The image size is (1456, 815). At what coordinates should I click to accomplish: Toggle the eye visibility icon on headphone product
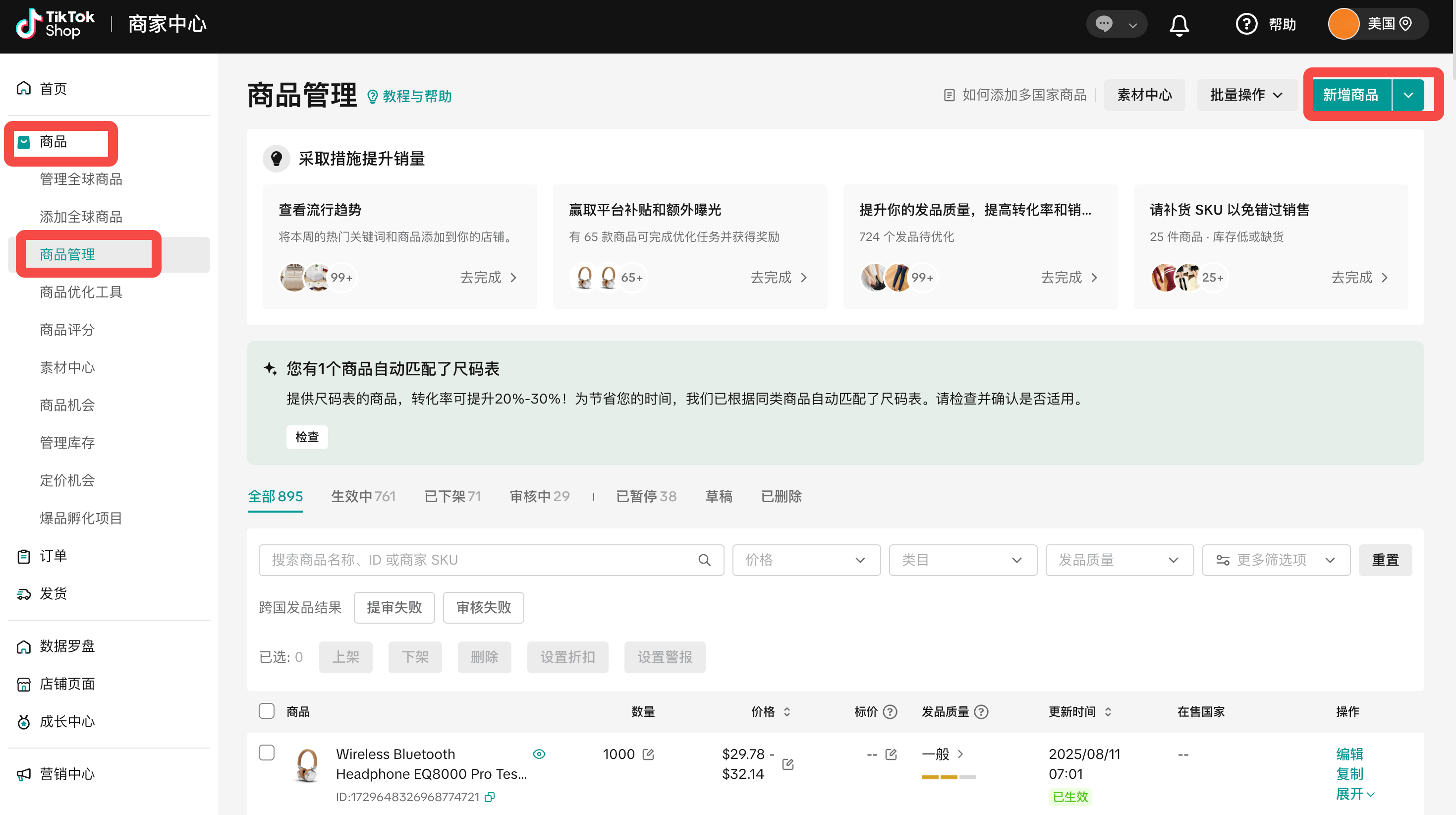[x=539, y=754]
